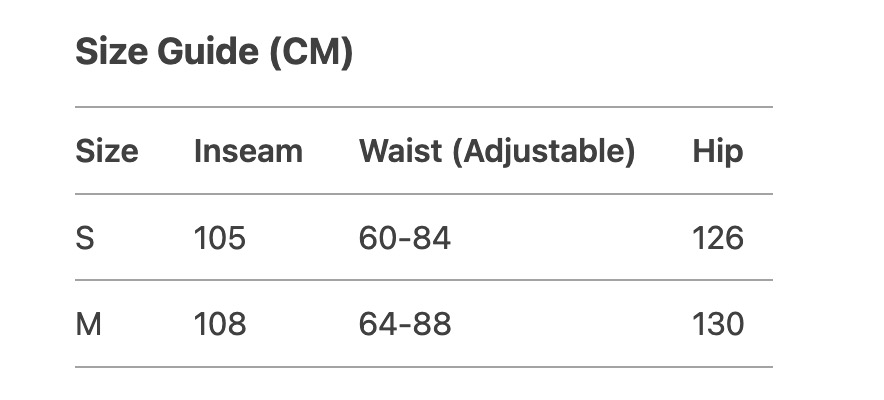The height and width of the screenshot is (400, 884).
Task: Select the Hip column header
Action: pos(717,151)
